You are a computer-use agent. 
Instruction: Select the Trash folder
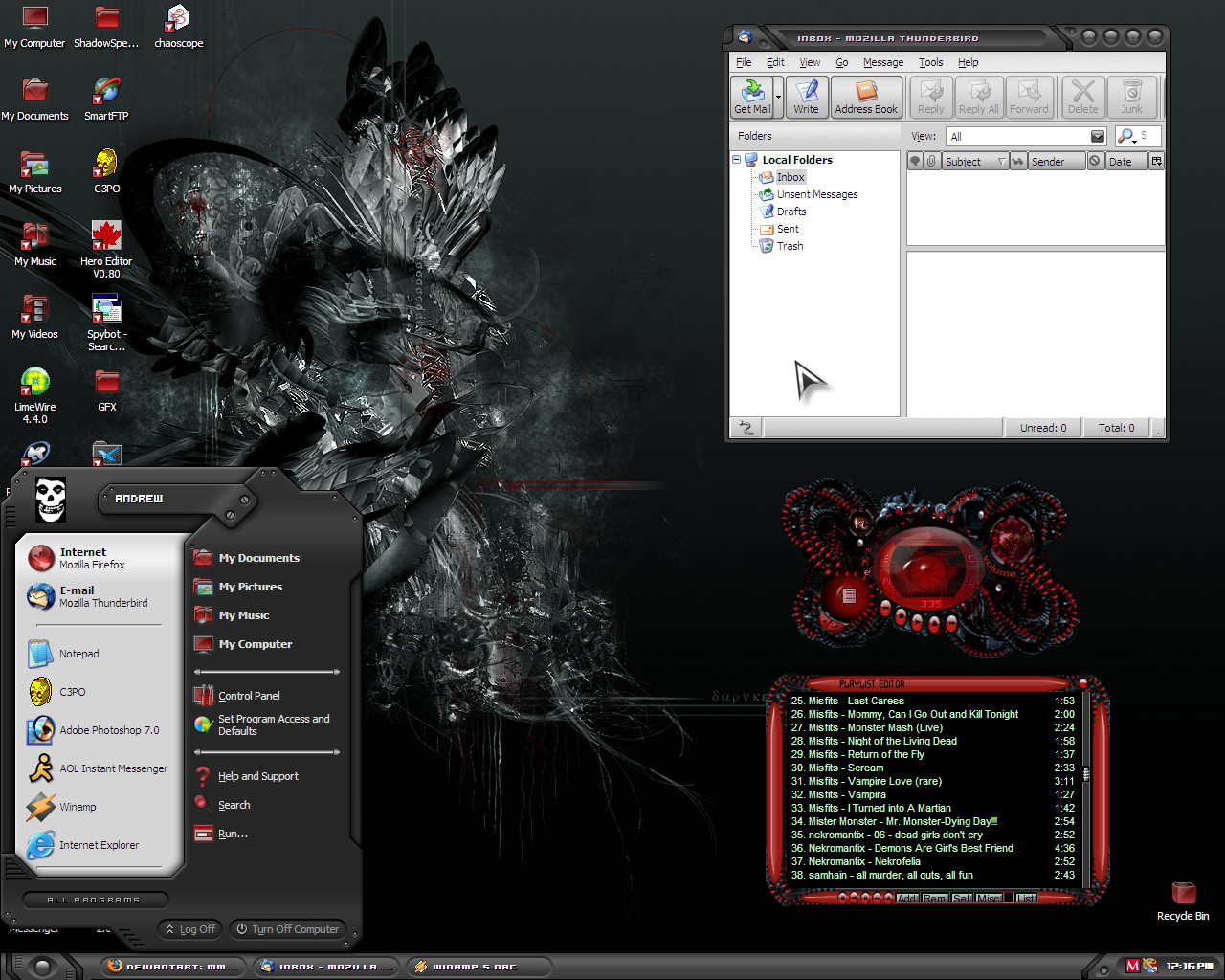(781, 246)
